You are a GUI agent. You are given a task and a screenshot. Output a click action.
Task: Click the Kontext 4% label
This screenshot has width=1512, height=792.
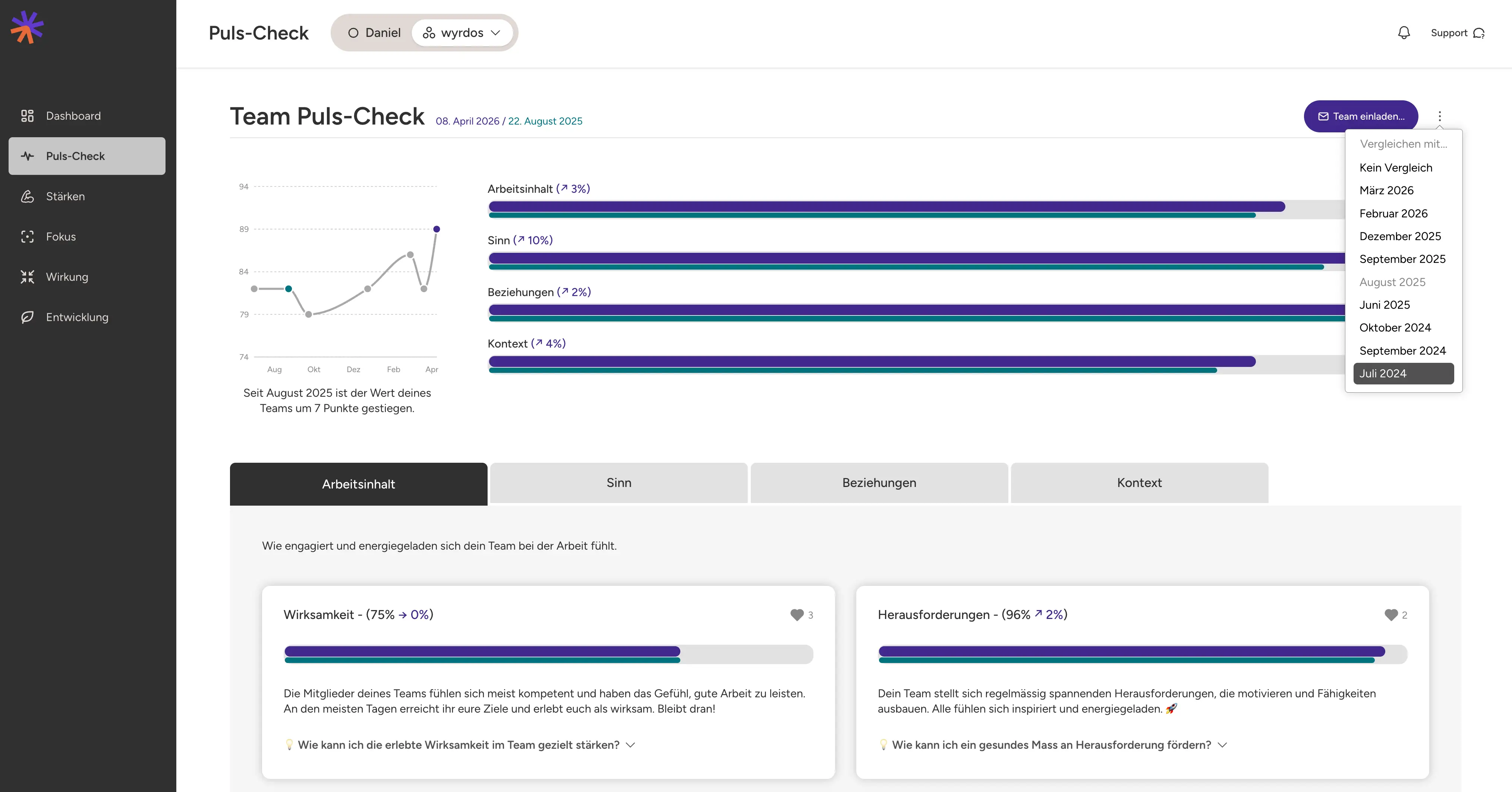point(526,343)
